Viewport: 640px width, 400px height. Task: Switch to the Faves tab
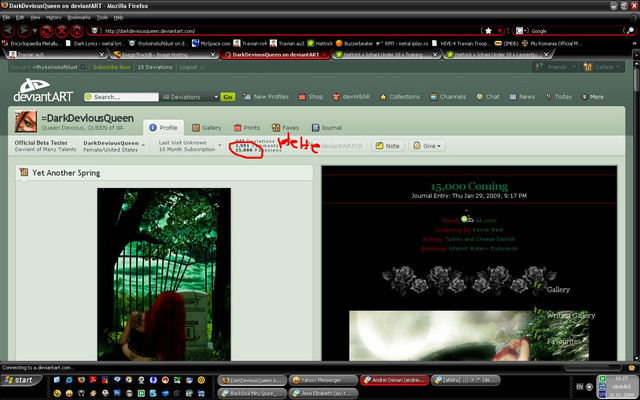click(285, 128)
